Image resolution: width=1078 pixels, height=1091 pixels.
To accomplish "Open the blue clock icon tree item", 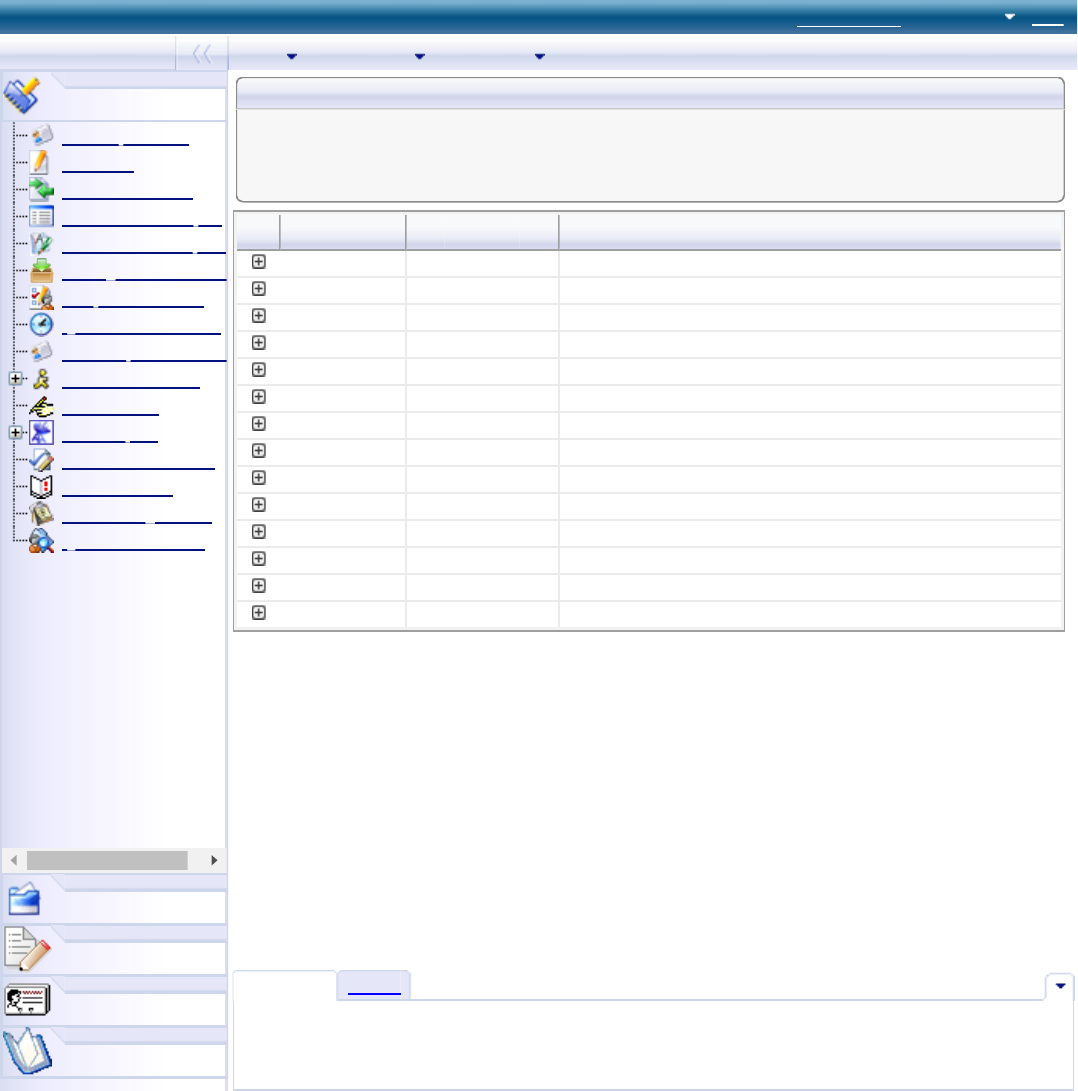I will (x=41, y=325).
